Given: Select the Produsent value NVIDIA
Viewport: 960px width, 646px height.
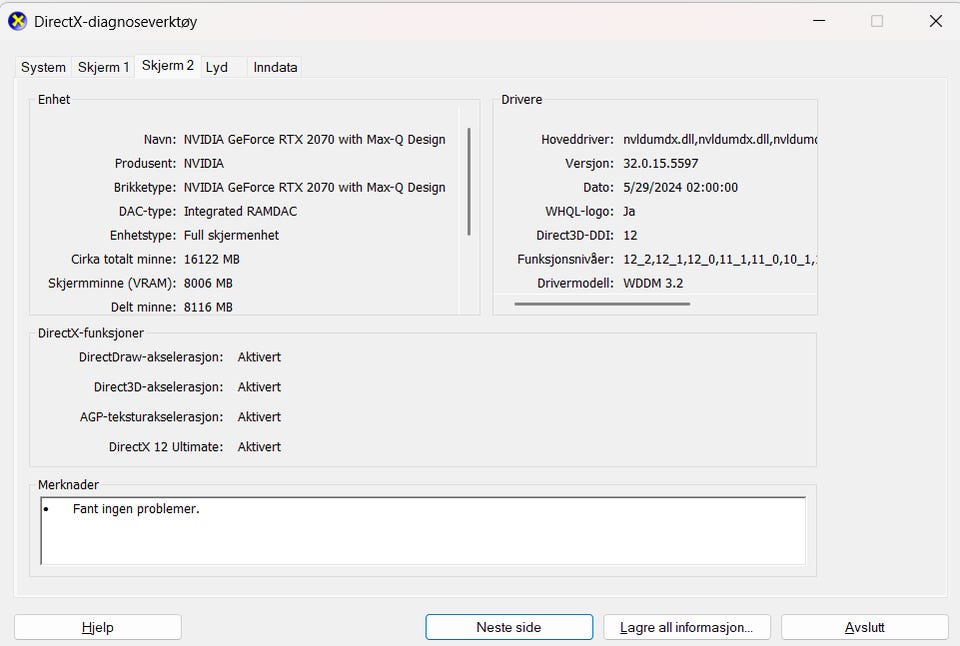Looking at the screenshot, I should tap(204, 163).
